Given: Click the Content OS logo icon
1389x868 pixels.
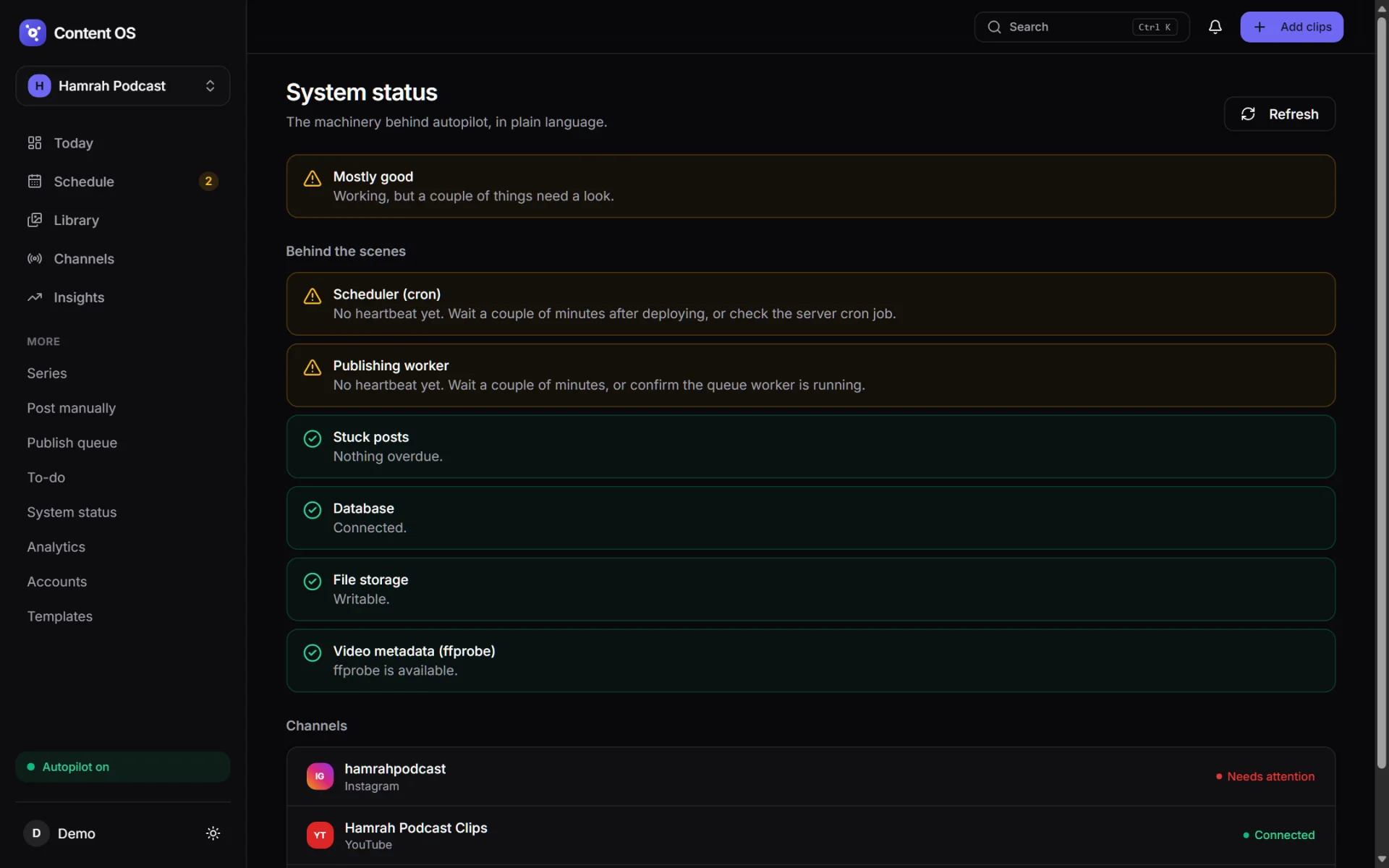Looking at the screenshot, I should [x=33, y=33].
